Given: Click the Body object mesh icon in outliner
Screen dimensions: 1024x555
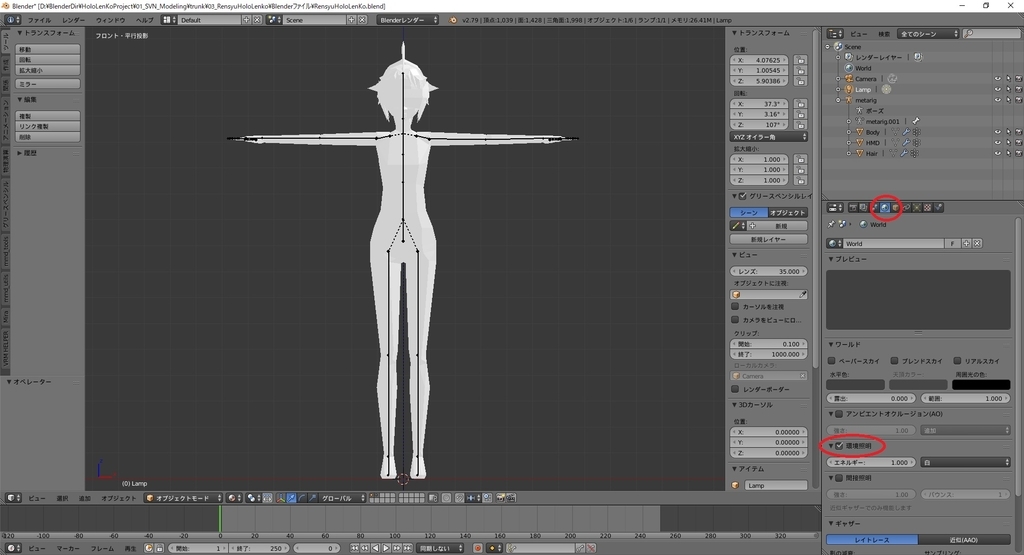Looking at the screenshot, I should 859,132.
